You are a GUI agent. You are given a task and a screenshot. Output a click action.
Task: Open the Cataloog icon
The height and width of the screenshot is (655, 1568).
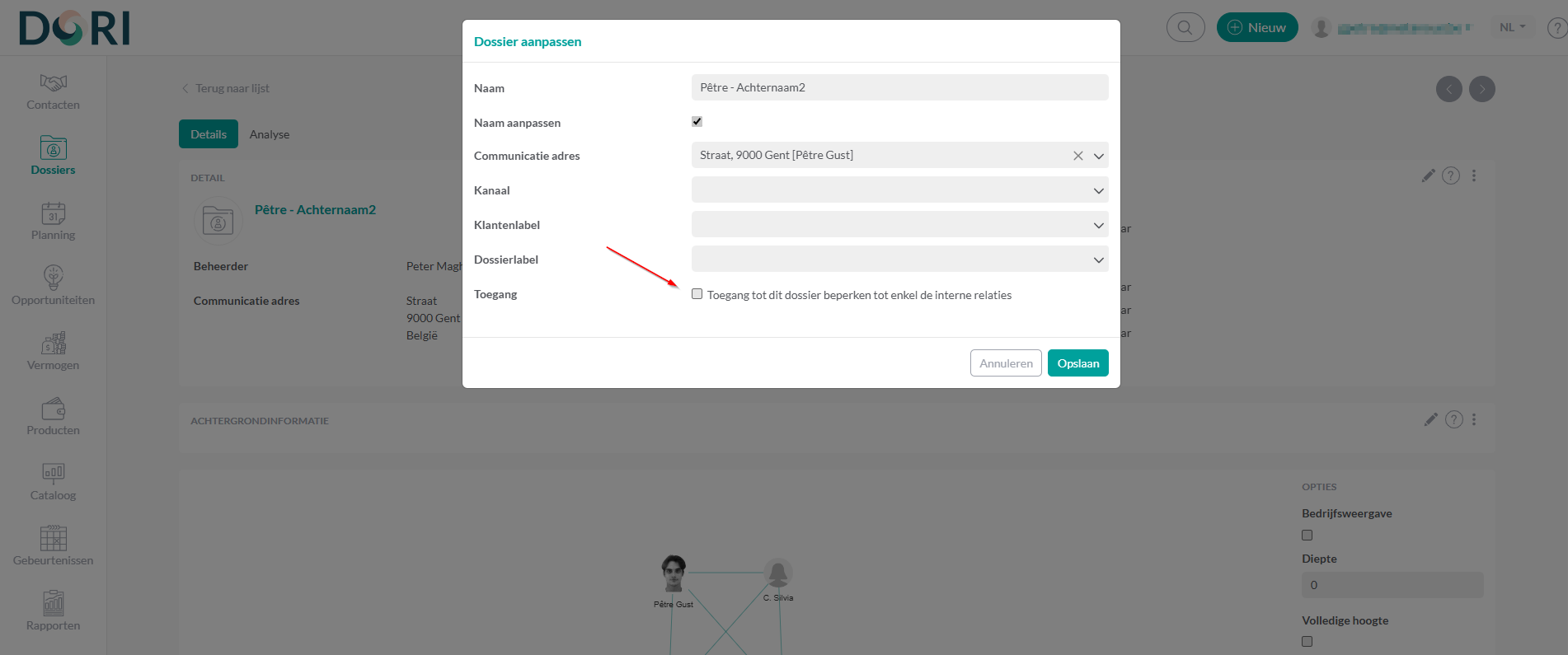pos(54,473)
